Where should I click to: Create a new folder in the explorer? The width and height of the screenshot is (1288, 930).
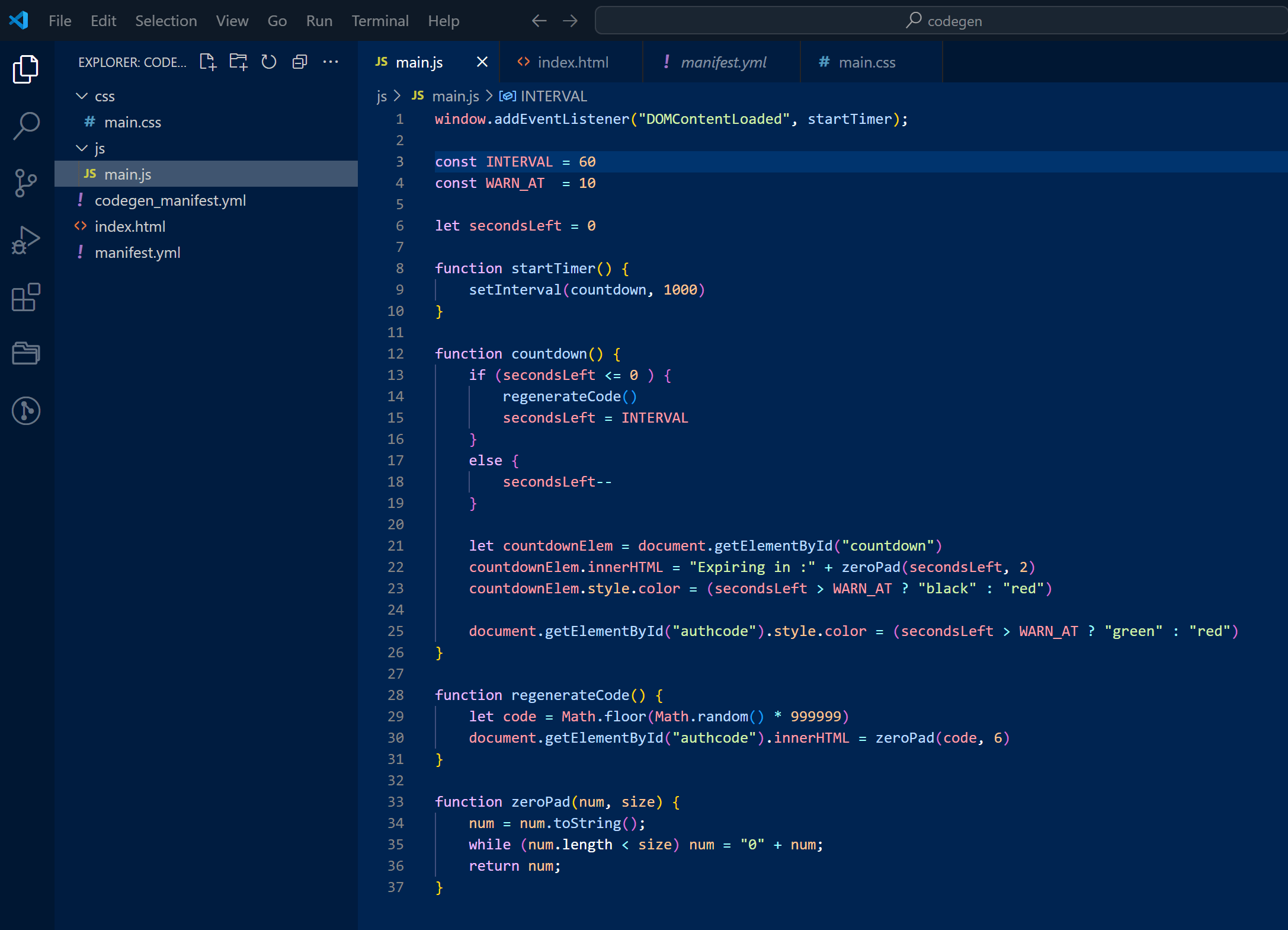tap(238, 61)
